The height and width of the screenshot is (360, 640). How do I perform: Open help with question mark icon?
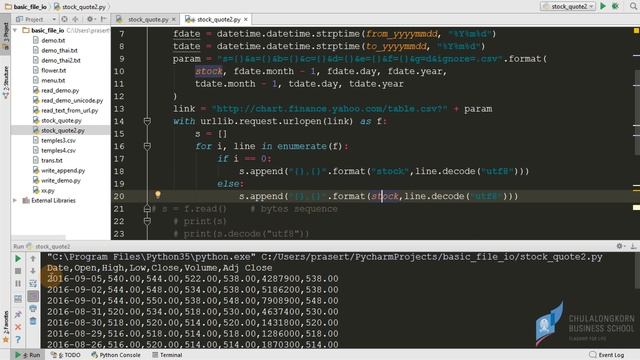pos(18,340)
